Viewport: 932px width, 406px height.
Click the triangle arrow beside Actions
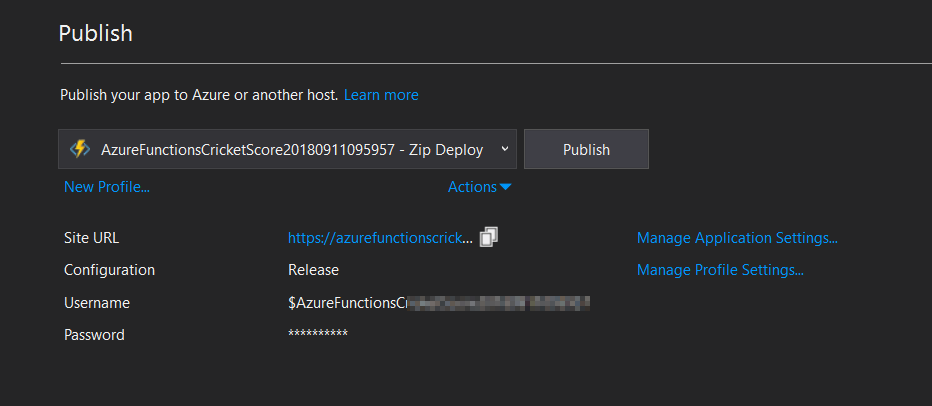[x=506, y=187]
